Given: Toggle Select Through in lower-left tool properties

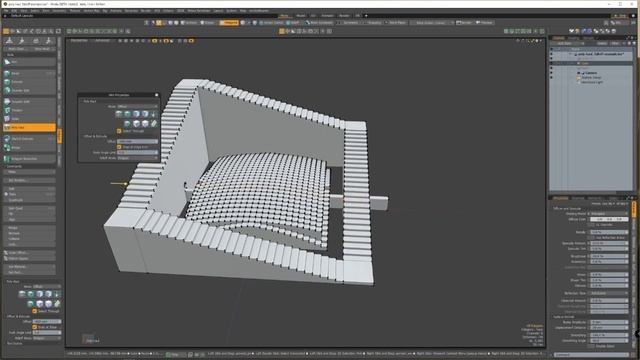Looking at the screenshot, I should (35, 311).
